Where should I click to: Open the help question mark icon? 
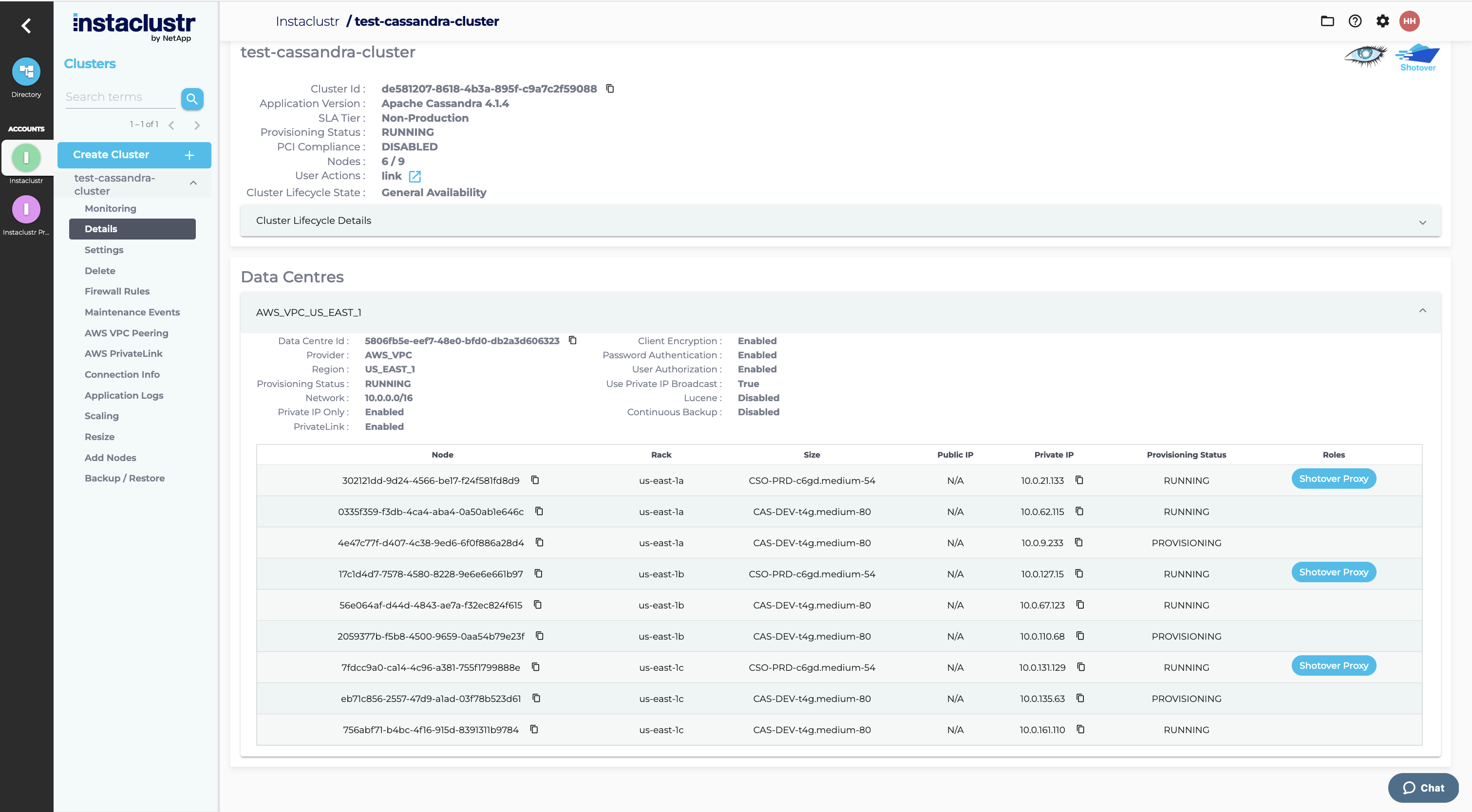[1355, 21]
